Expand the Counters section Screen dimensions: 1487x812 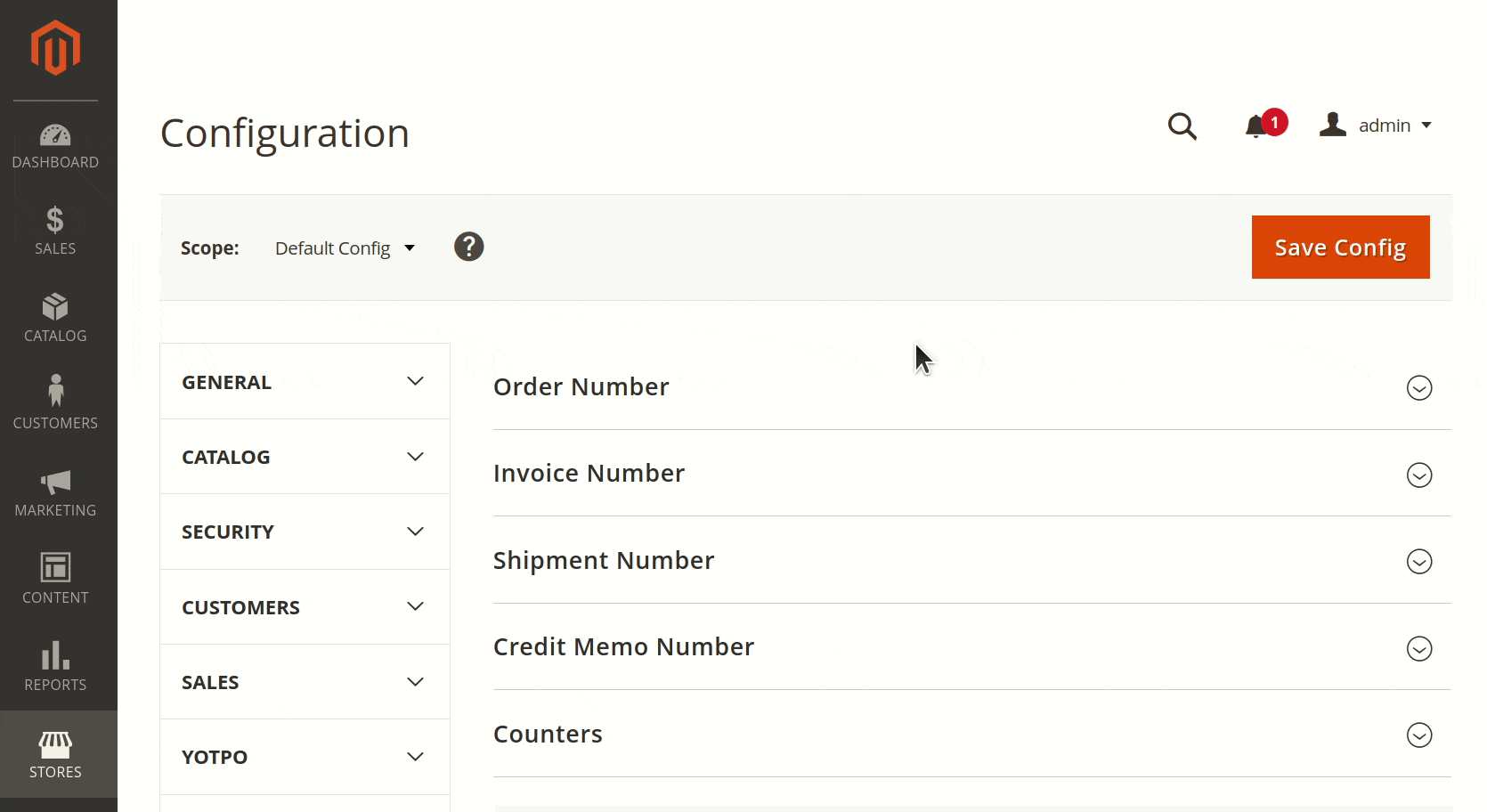(1418, 735)
